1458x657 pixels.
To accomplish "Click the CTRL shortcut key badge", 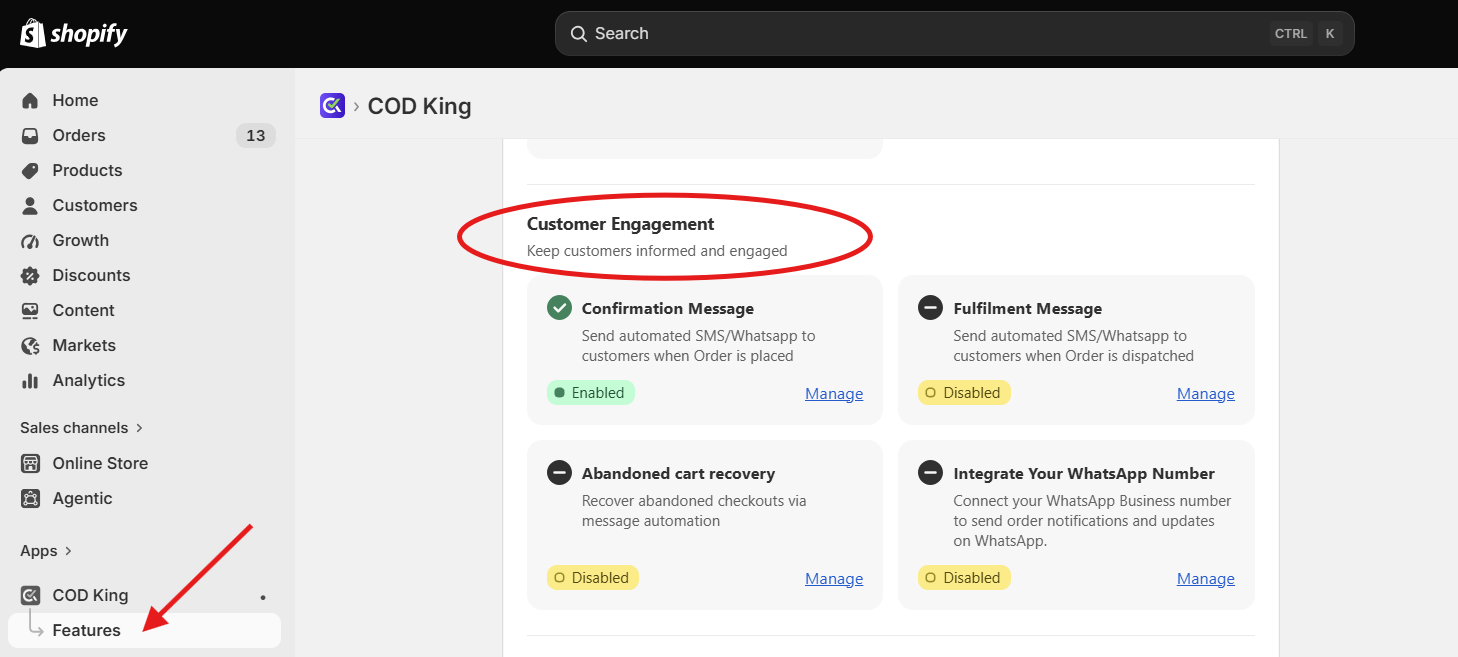I will pos(1291,34).
